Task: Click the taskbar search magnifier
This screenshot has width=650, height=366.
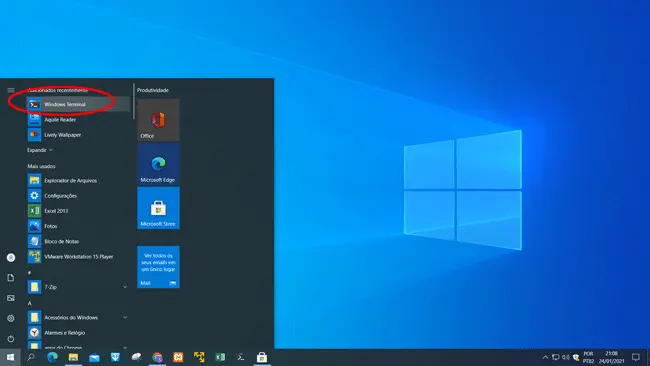Action: (31, 357)
